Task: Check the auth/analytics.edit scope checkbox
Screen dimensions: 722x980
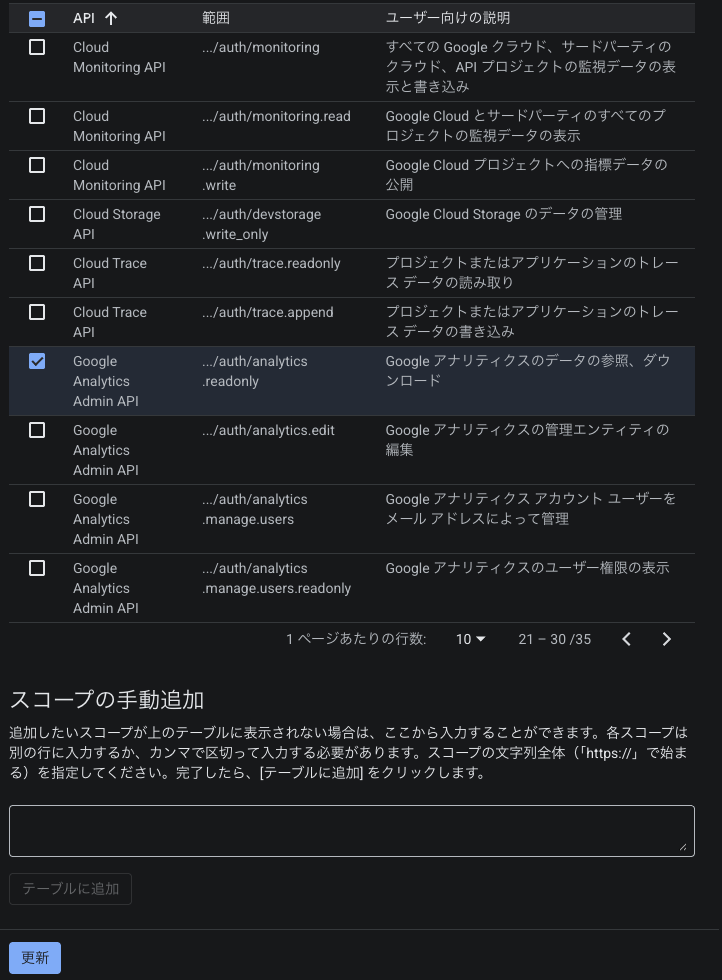Action: tap(37, 430)
